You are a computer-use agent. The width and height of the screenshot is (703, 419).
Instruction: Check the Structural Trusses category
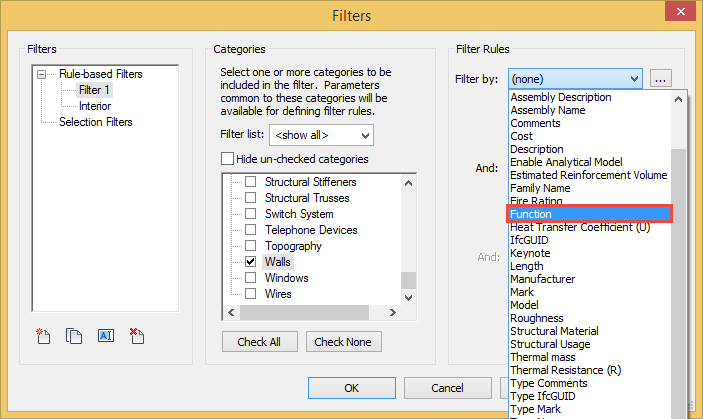click(x=251, y=198)
